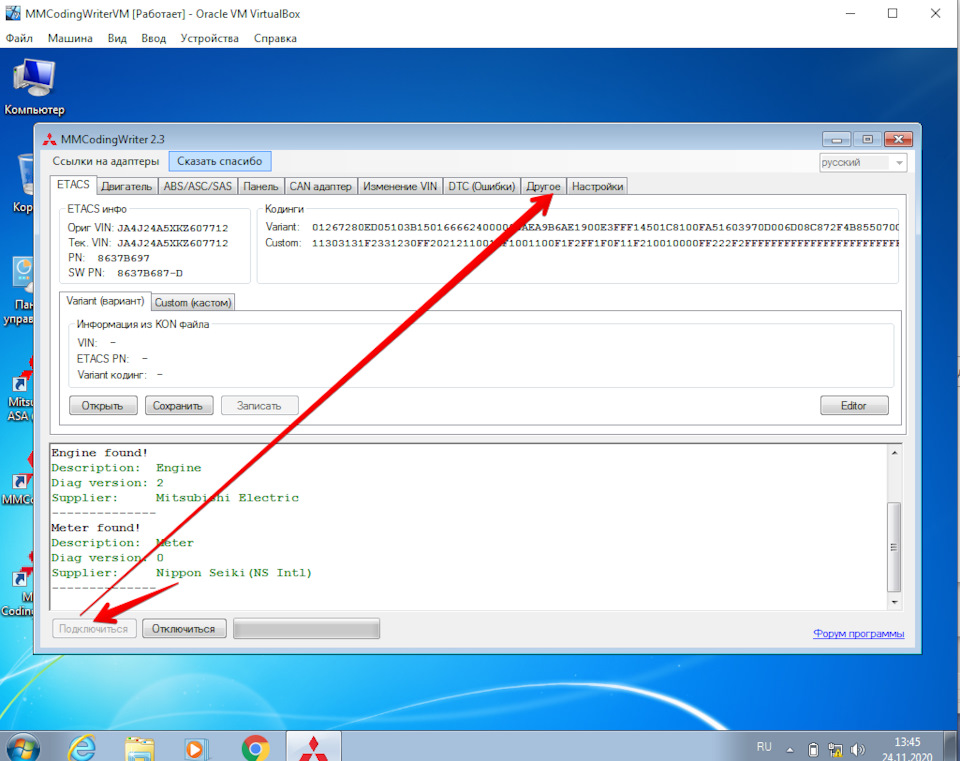This screenshot has width=960, height=761.
Task: Open the Windows Start menu orb
Action: (23, 748)
